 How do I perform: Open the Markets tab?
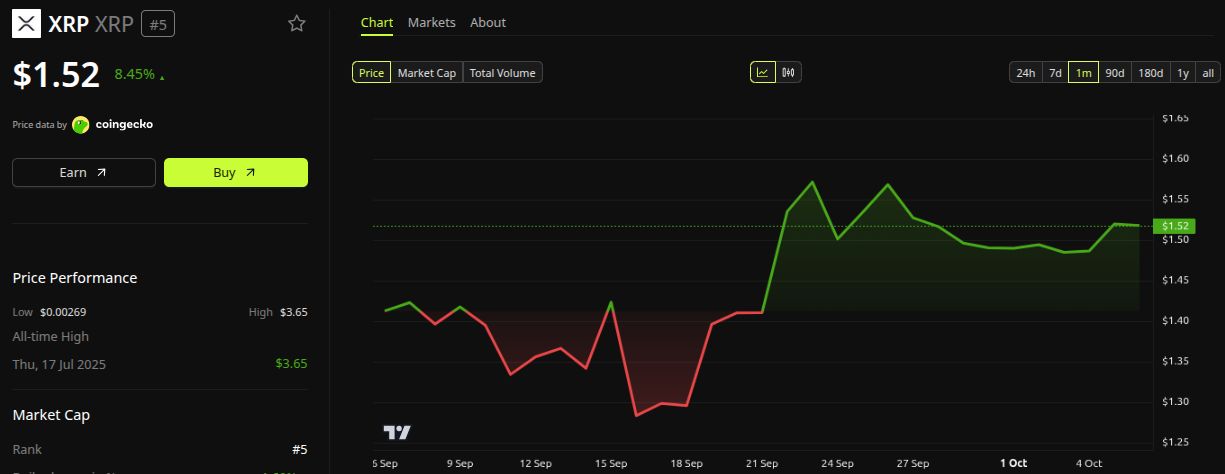pos(432,22)
